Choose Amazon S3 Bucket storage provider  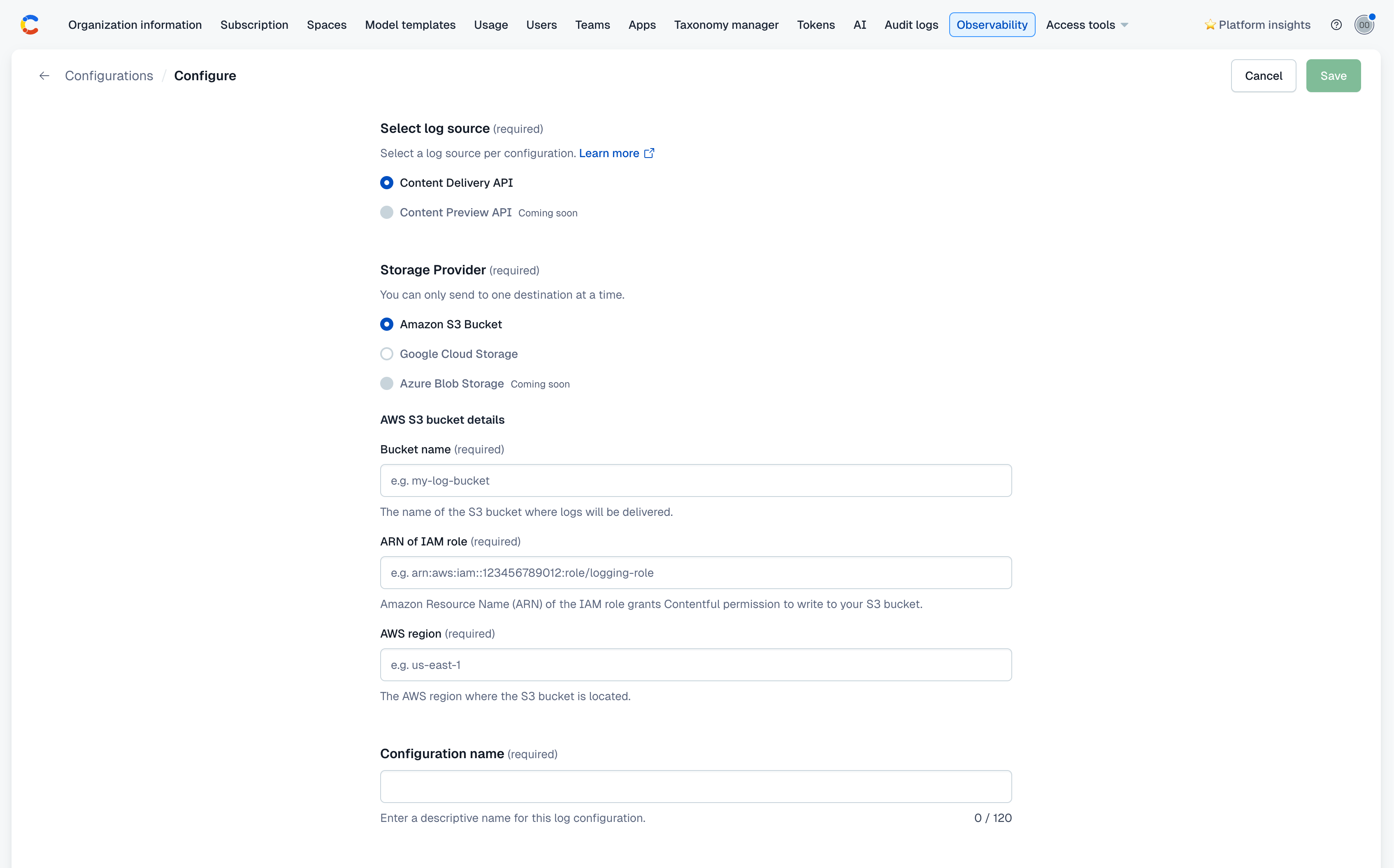pyautogui.click(x=387, y=324)
